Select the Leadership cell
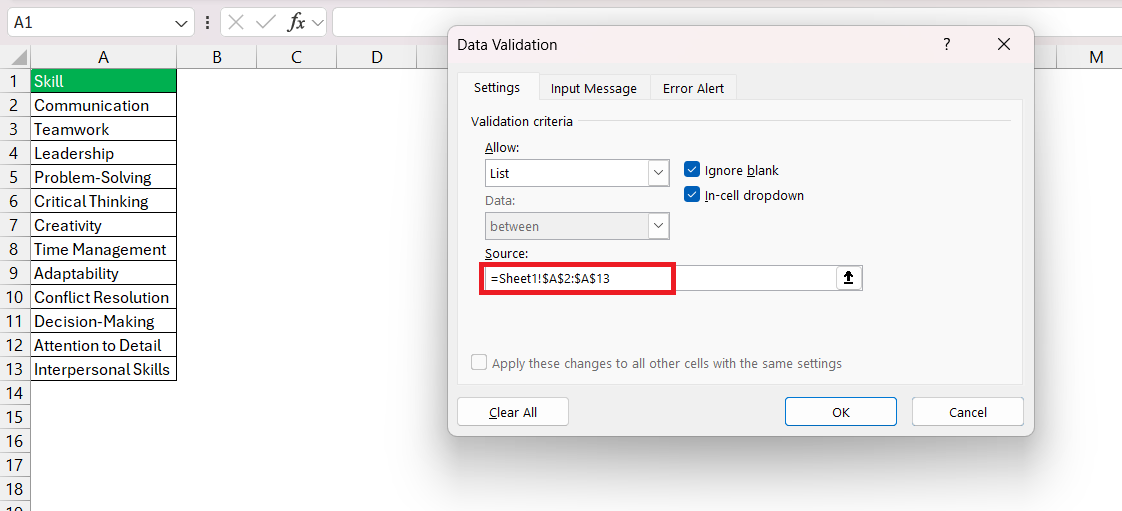The image size is (1122, 511). pos(104,153)
